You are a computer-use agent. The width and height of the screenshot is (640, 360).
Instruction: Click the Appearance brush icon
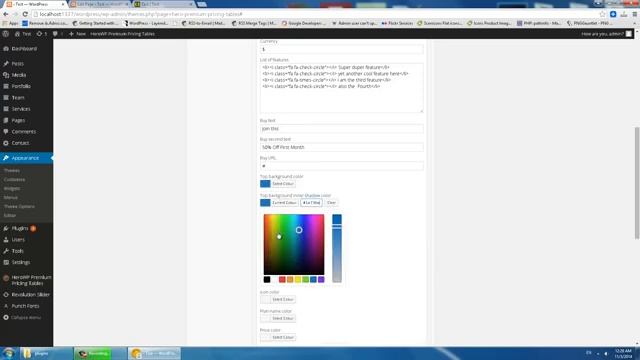[x=6, y=158]
